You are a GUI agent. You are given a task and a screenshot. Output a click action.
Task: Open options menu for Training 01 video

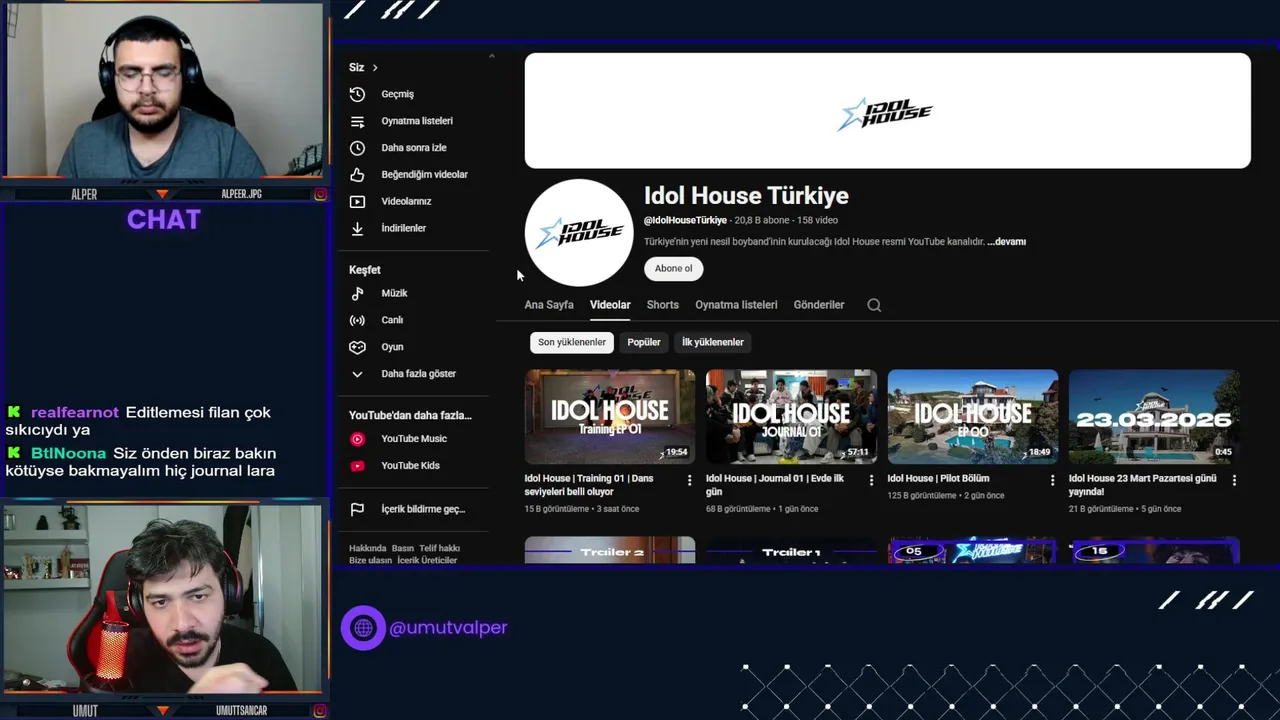689,480
